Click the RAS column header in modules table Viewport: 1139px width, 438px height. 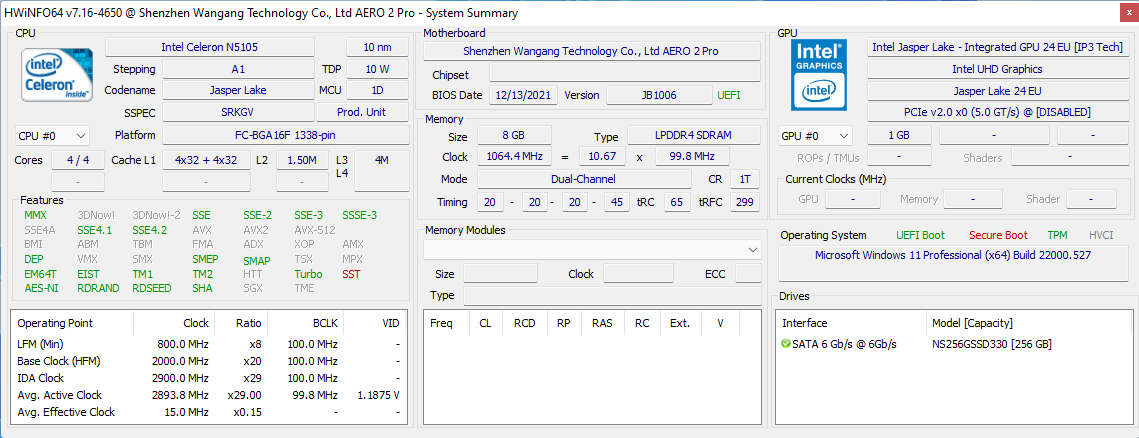(x=602, y=323)
